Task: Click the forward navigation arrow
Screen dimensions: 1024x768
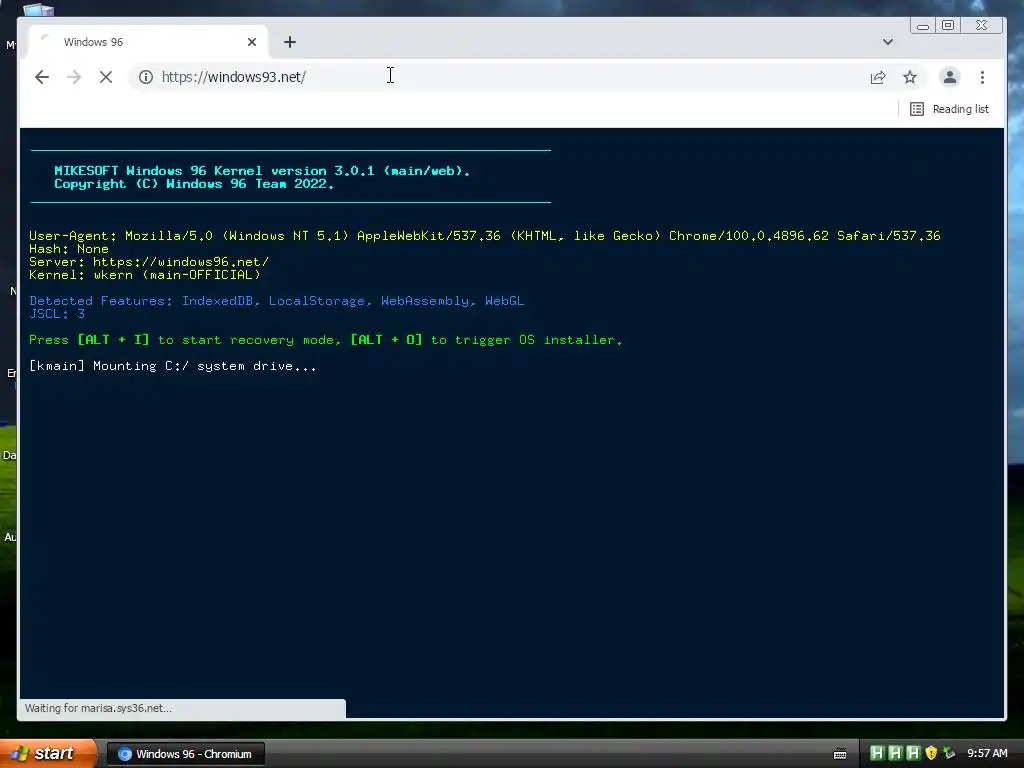Action: coord(74,77)
